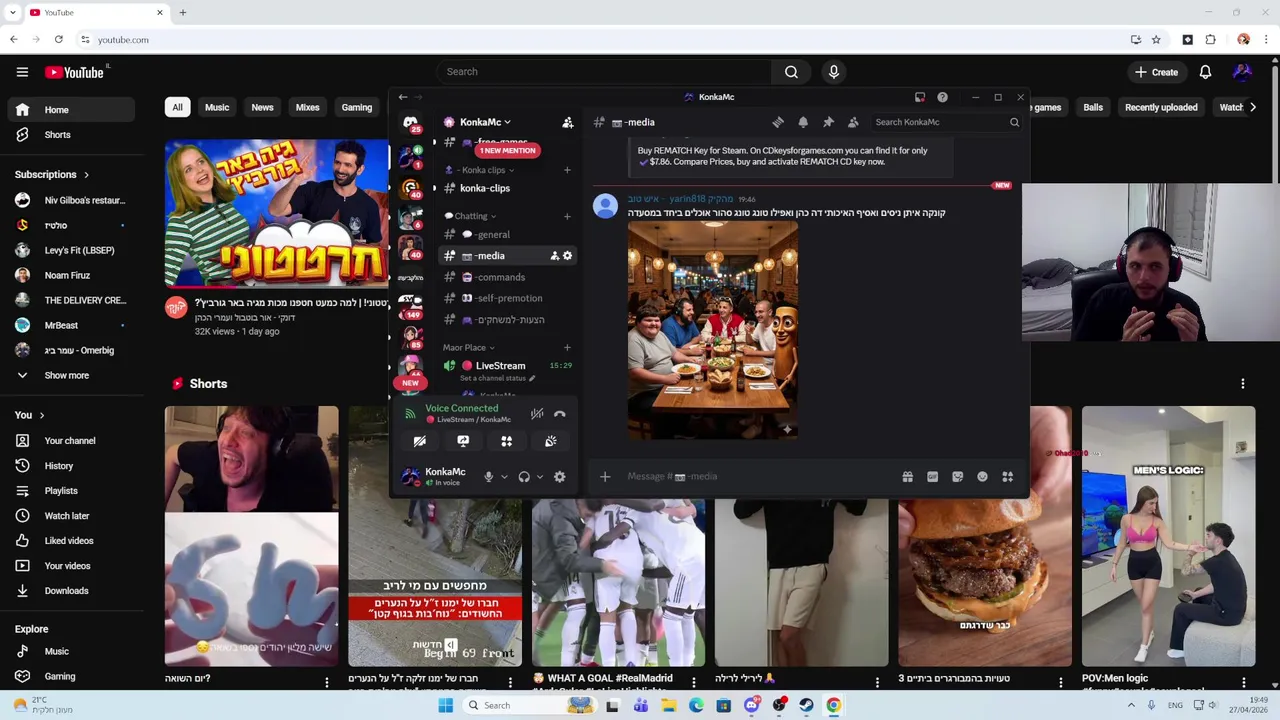This screenshot has height=720, width=1280.
Task: Open notification settings bell in Discord header
Action: tap(803, 122)
